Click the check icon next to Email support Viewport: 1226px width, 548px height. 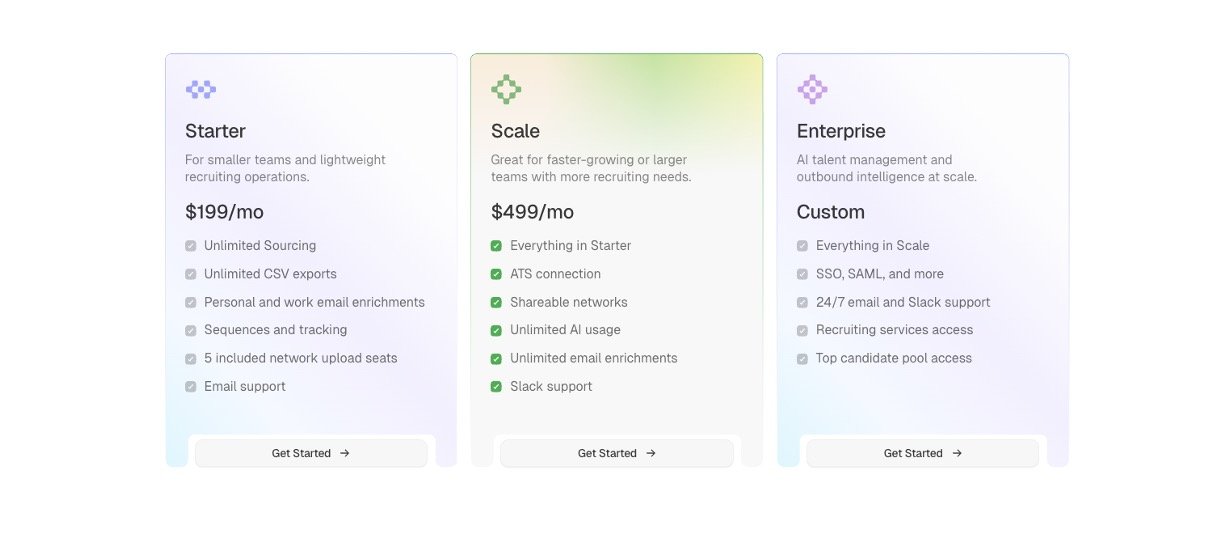pyautogui.click(x=190, y=387)
